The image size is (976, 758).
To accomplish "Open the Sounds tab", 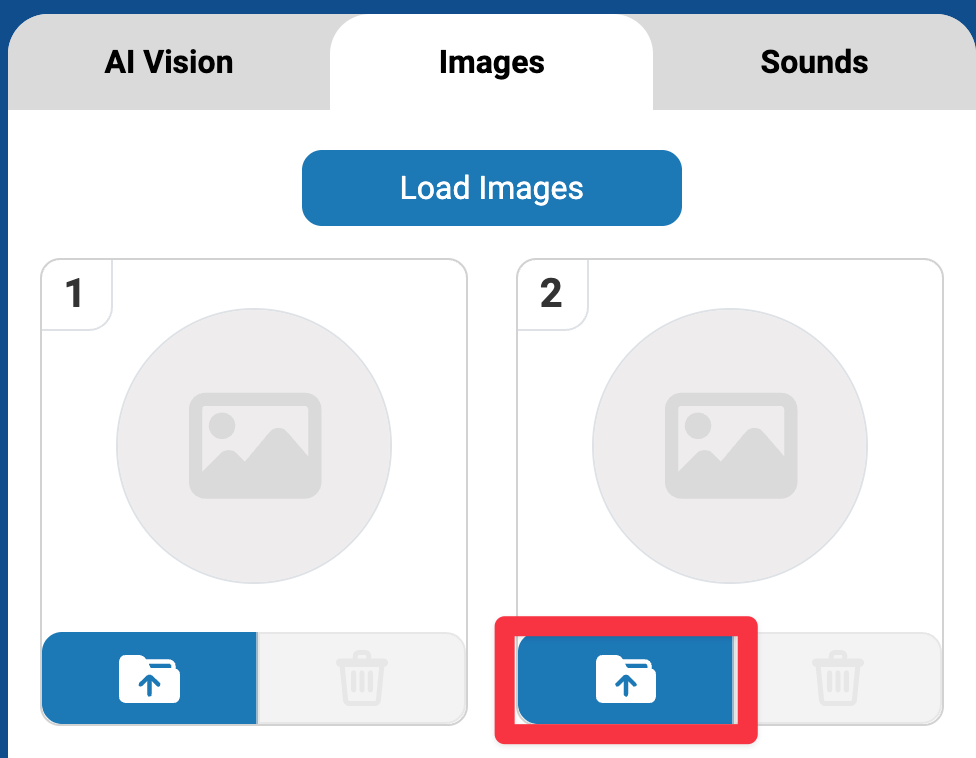I will click(814, 62).
